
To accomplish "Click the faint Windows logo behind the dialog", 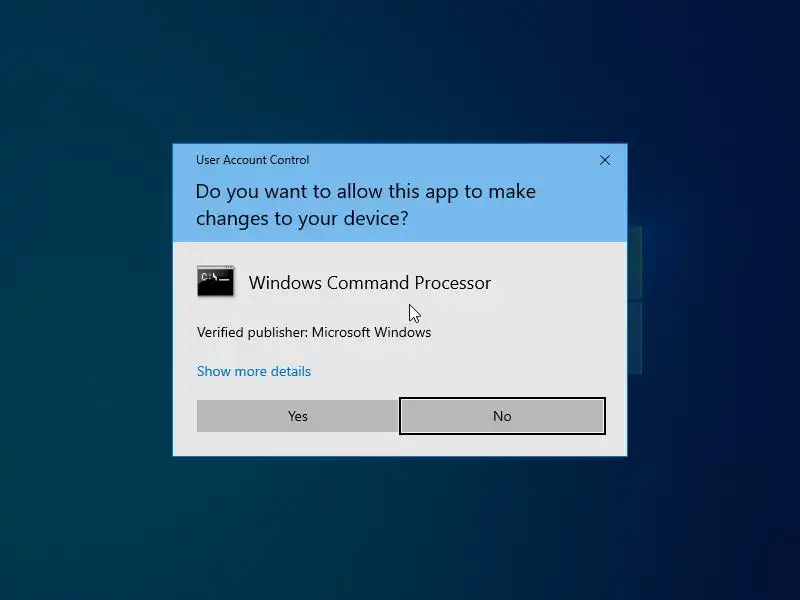I will tap(635, 300).
